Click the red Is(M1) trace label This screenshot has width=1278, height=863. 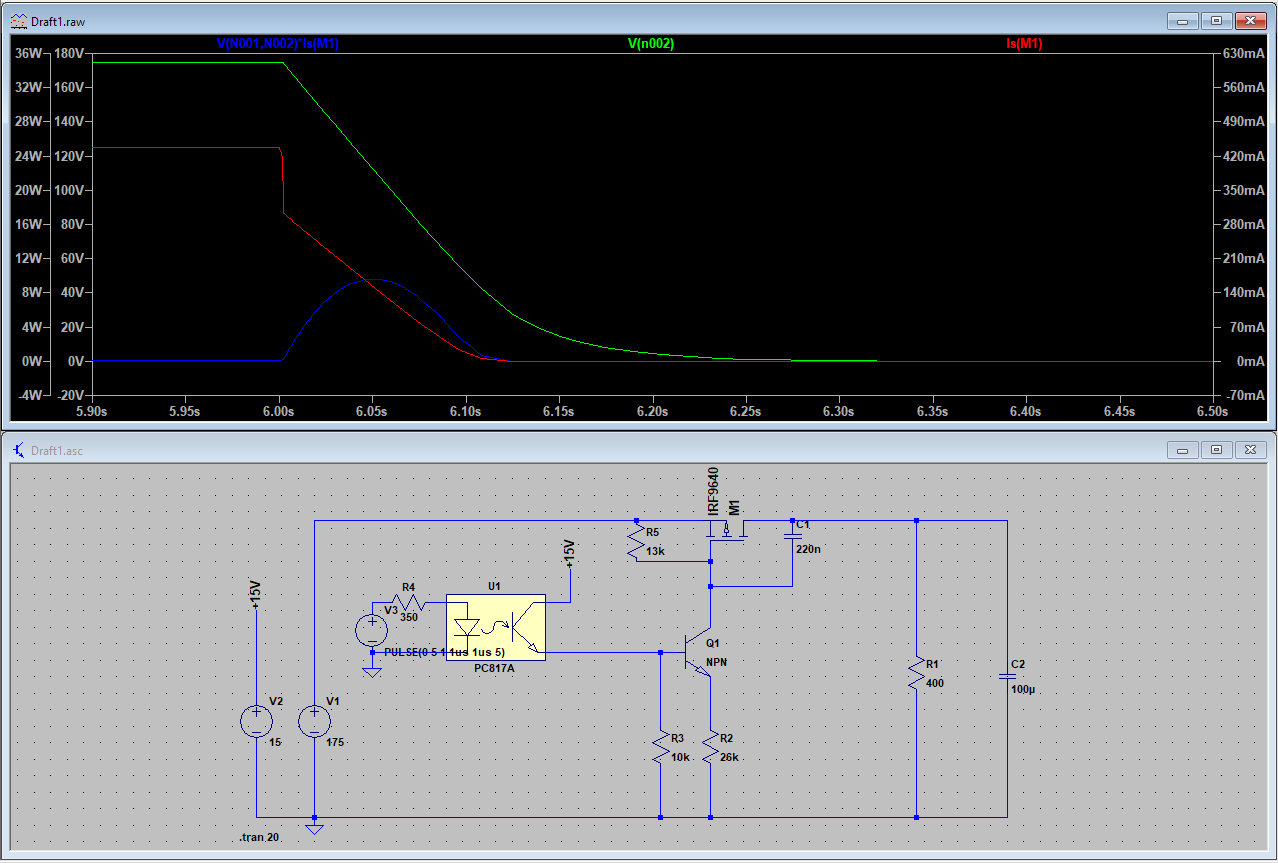[x=1024, y=44]
